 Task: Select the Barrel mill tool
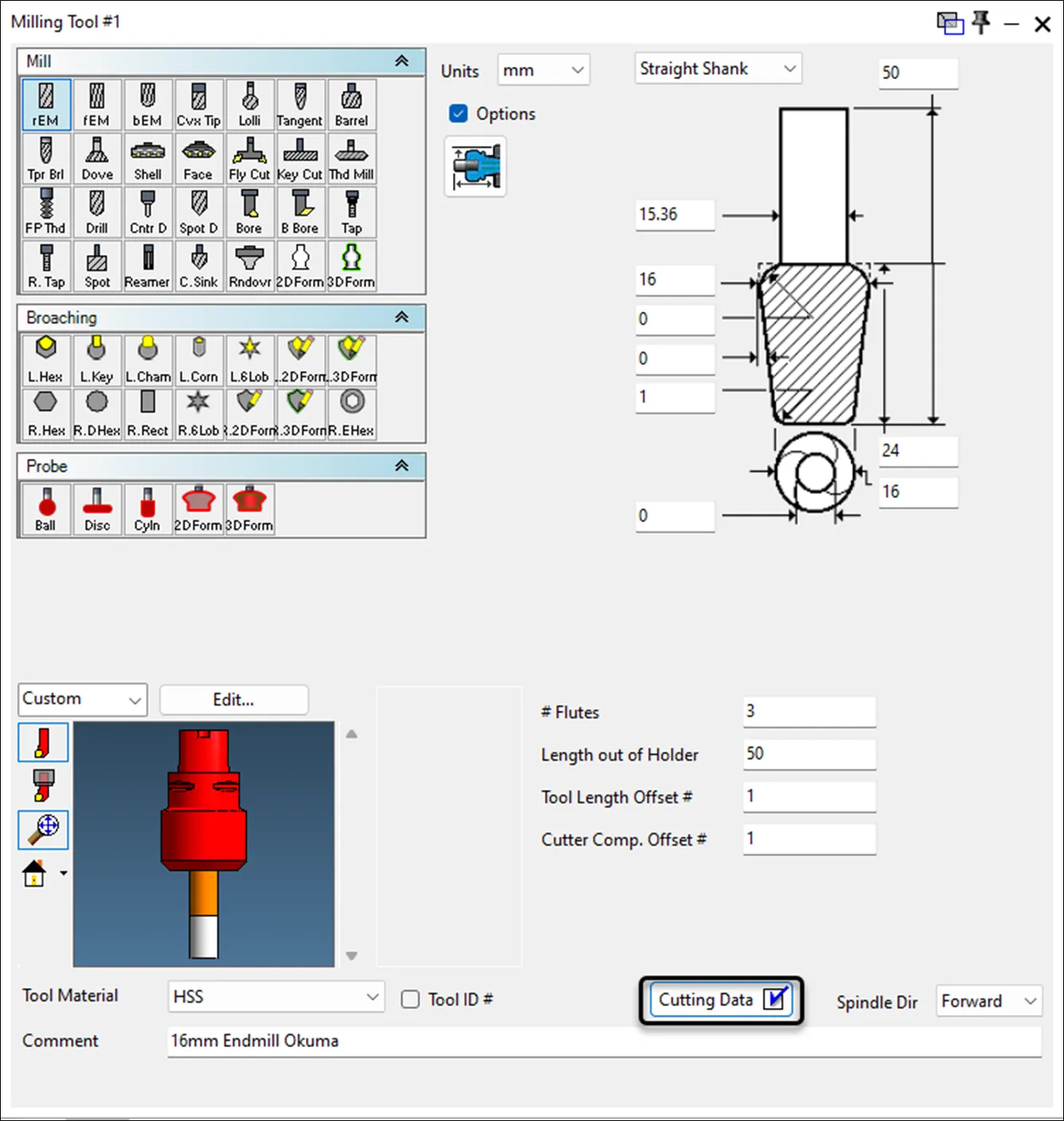tap(351, 104)
